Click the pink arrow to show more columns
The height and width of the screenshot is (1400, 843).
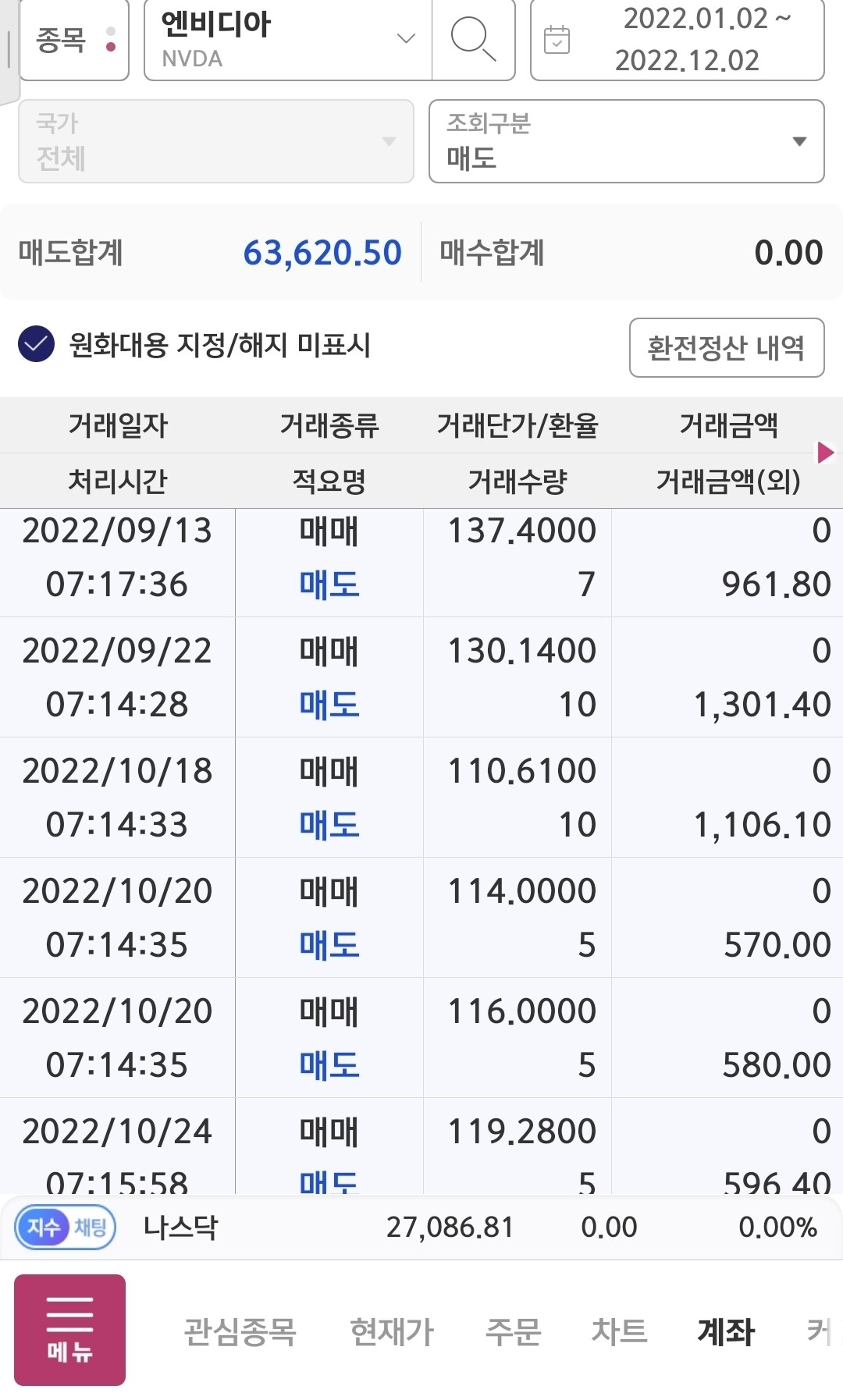click(825, 453)
